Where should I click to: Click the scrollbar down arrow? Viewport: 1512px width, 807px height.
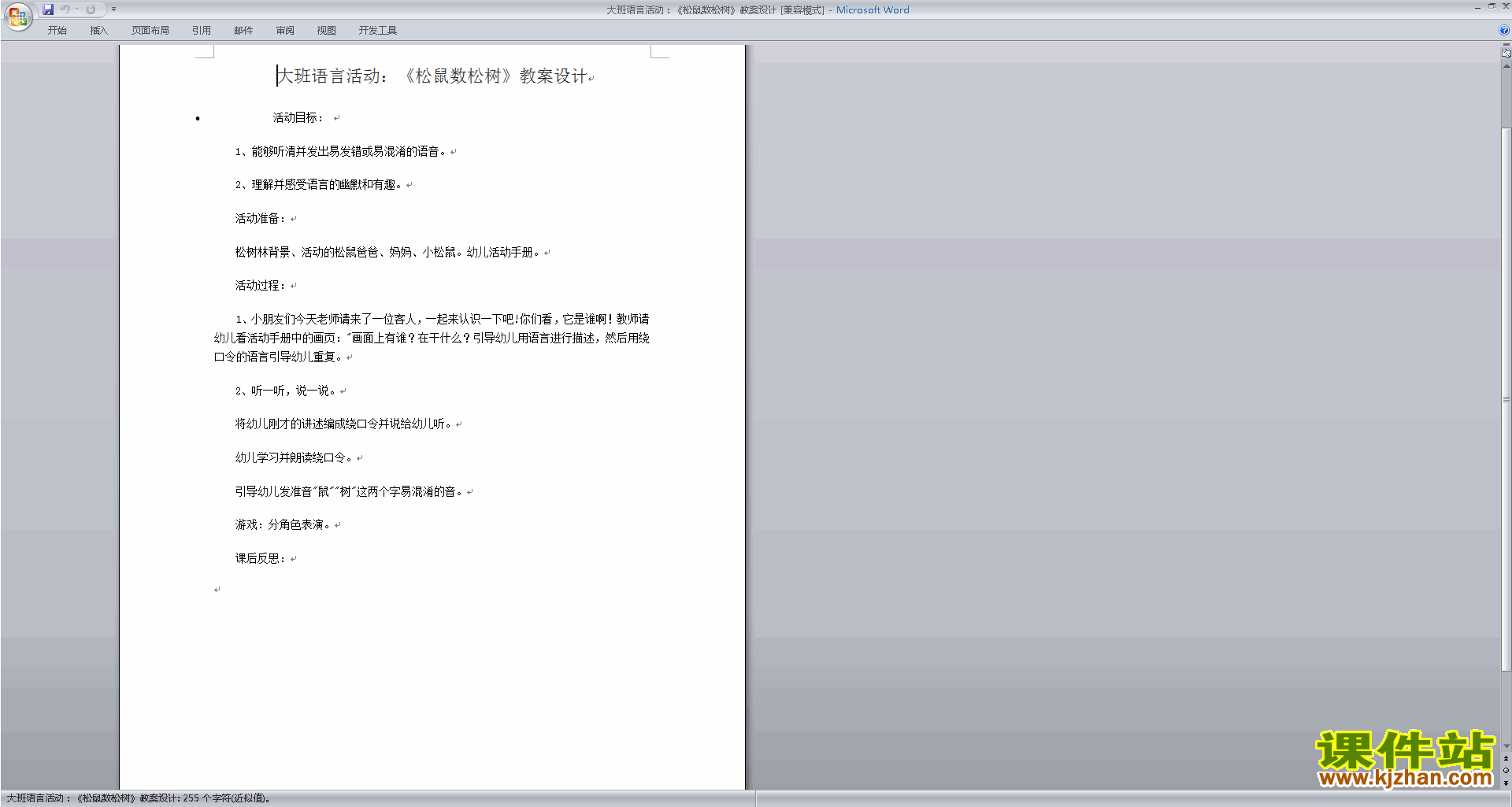coord(1506,746)
